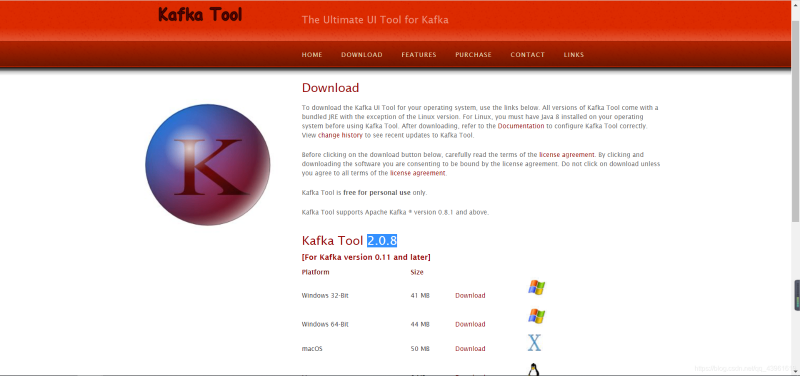Select the LINKS navigation item
Viewport: 800px width, 376px height.
[x=574, y=55]
